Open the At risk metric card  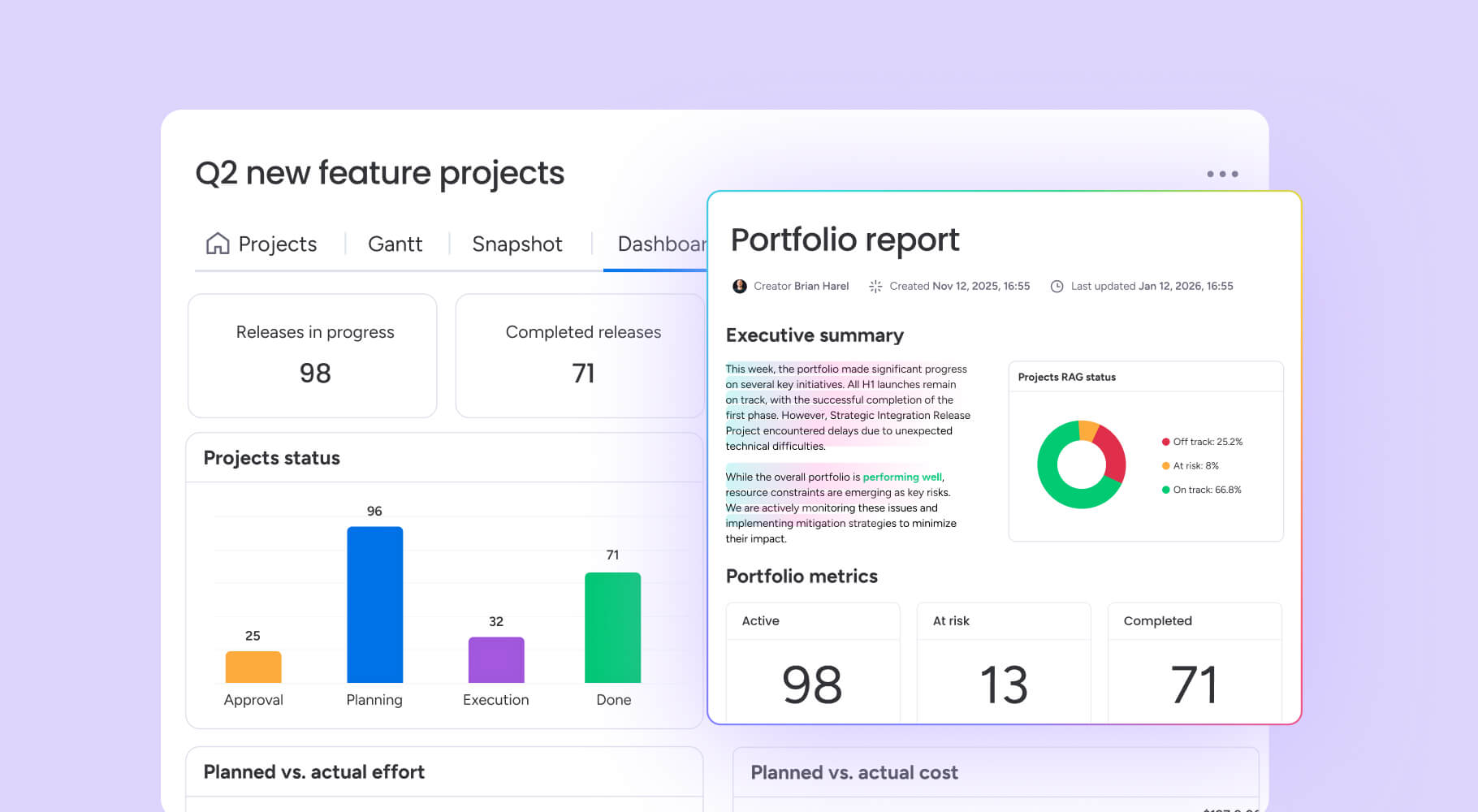1004,662
